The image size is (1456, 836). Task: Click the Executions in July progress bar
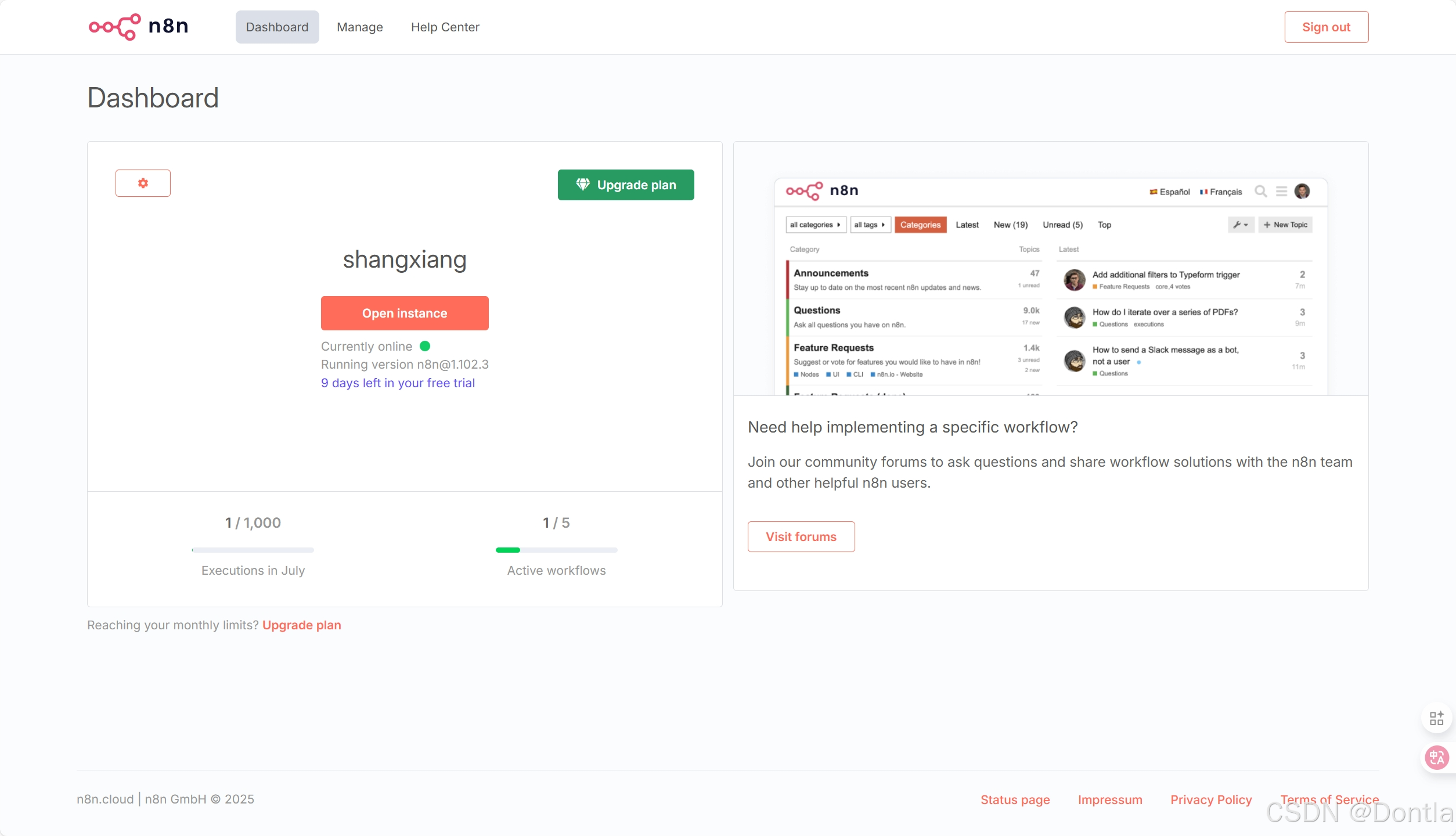253,550
